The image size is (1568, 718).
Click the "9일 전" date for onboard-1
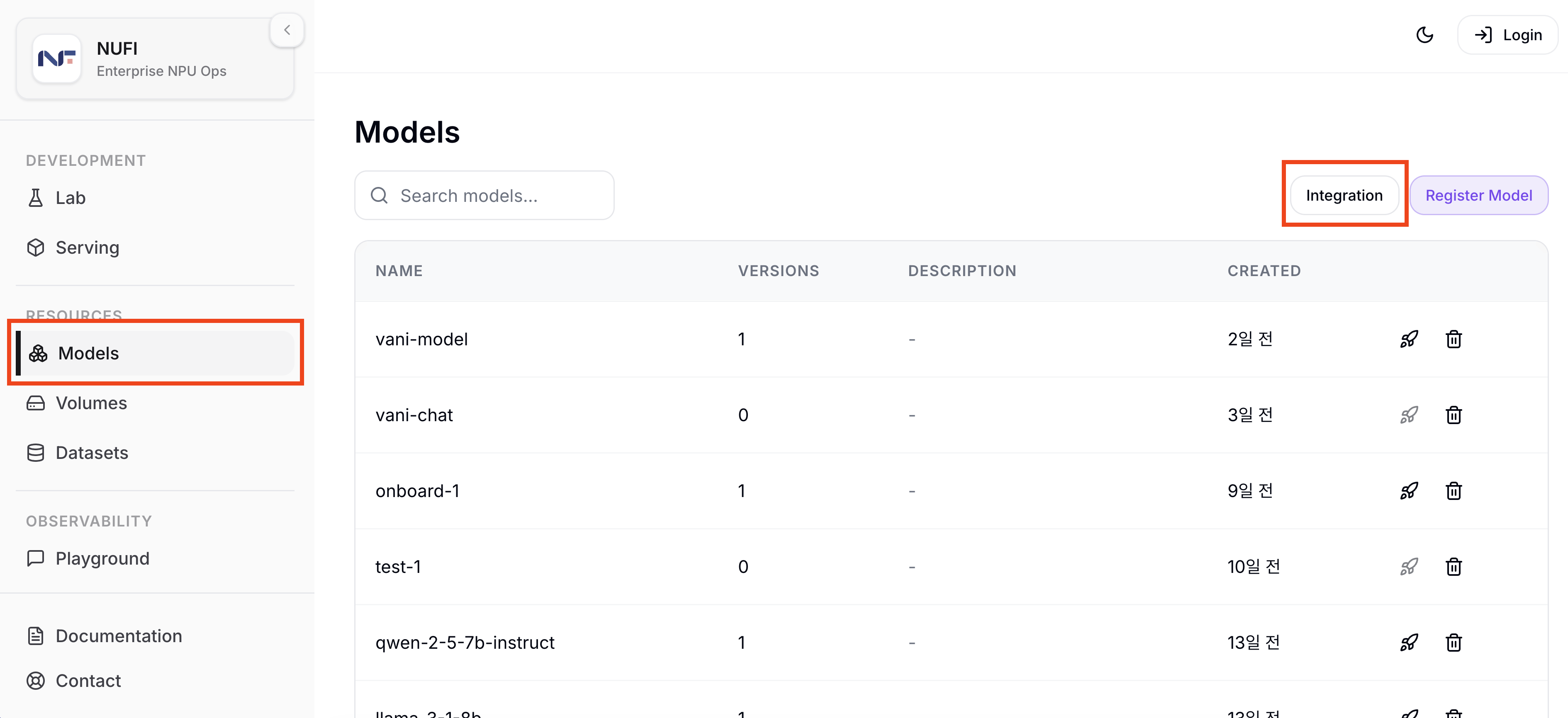point(1250,490)
